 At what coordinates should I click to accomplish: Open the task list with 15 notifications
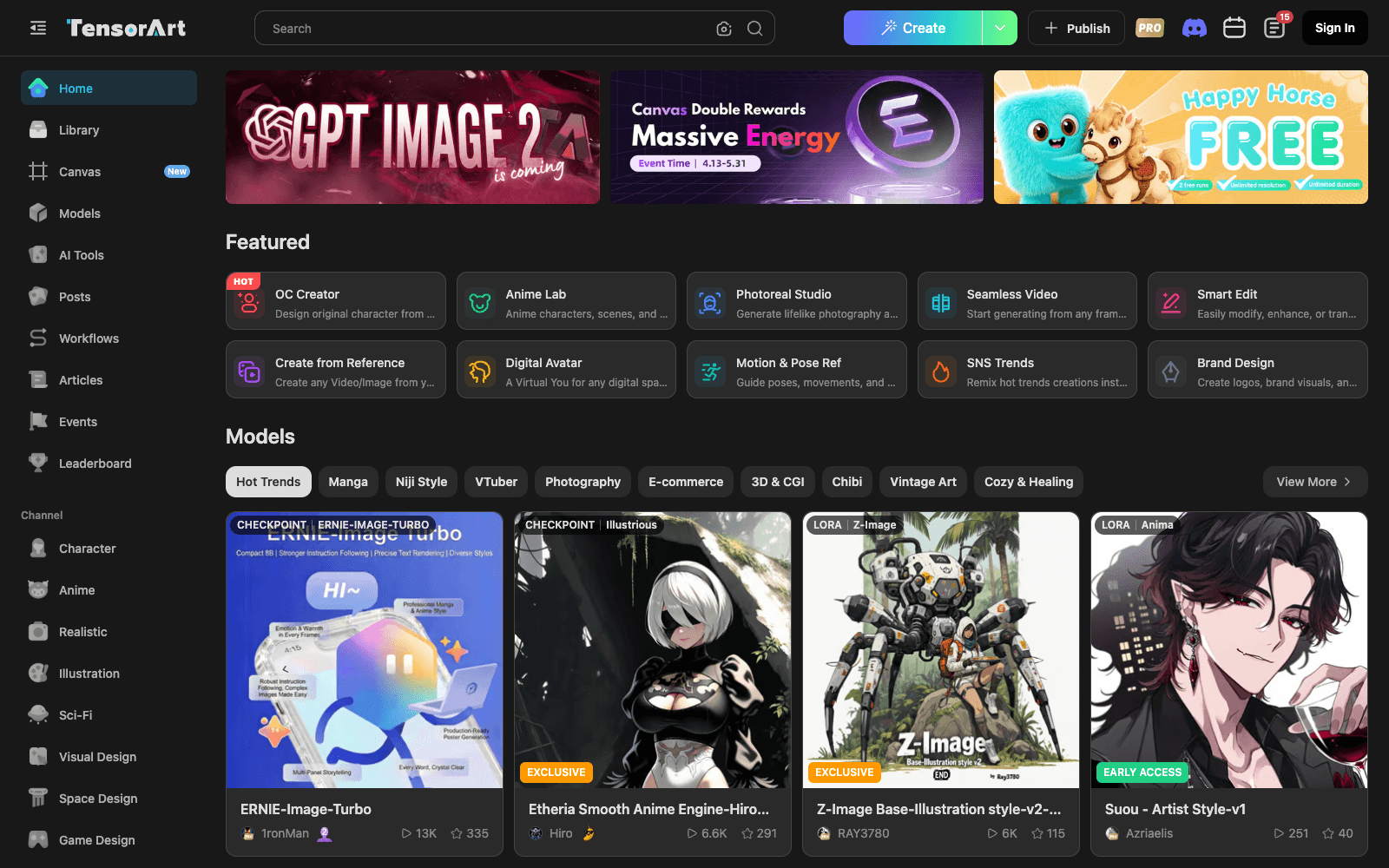(1274, 28)
